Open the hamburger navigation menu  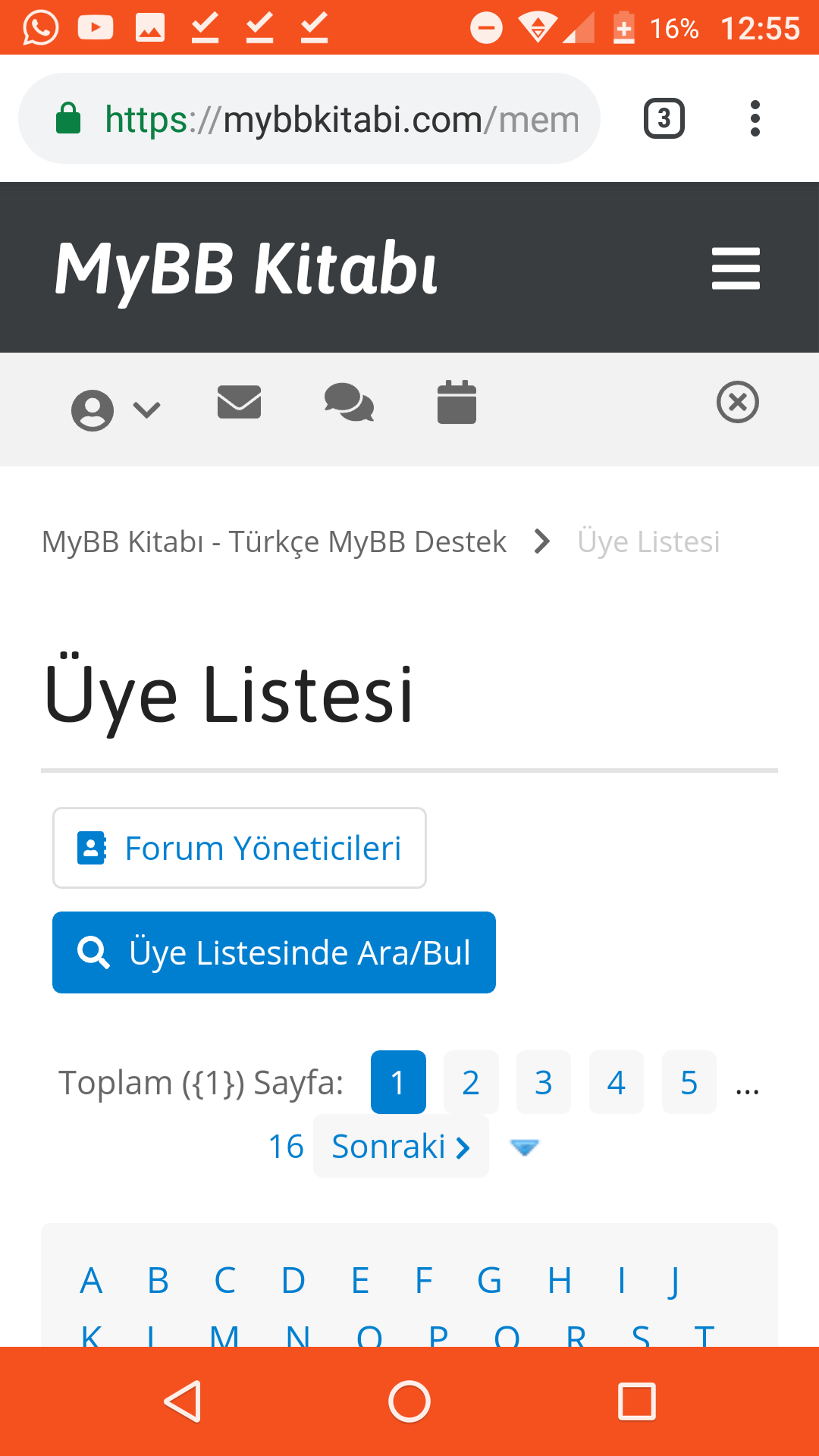(735, 268)
